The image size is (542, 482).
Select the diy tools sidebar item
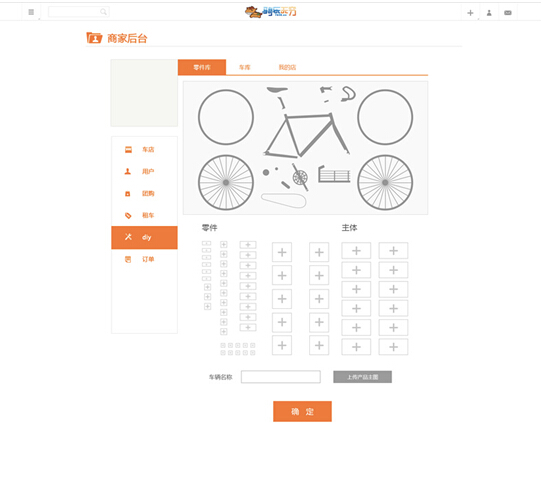tap(144, 238)
